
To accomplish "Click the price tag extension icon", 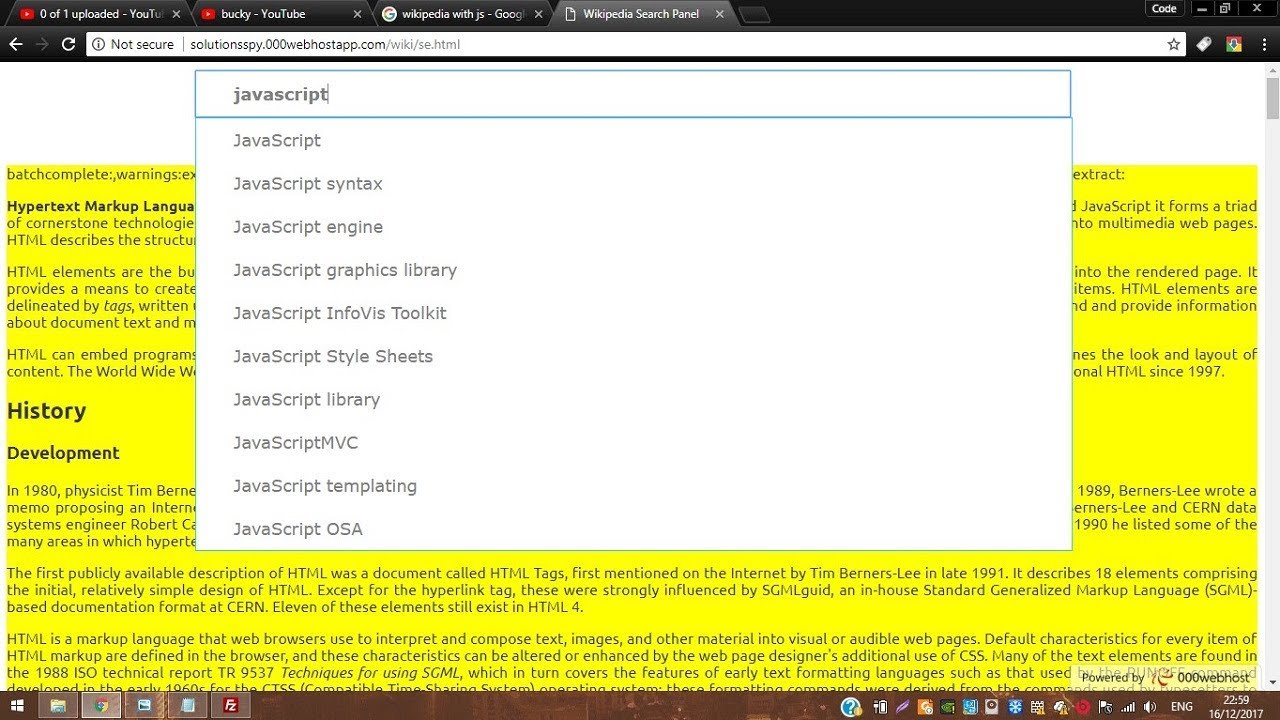I will [1204, 44].
